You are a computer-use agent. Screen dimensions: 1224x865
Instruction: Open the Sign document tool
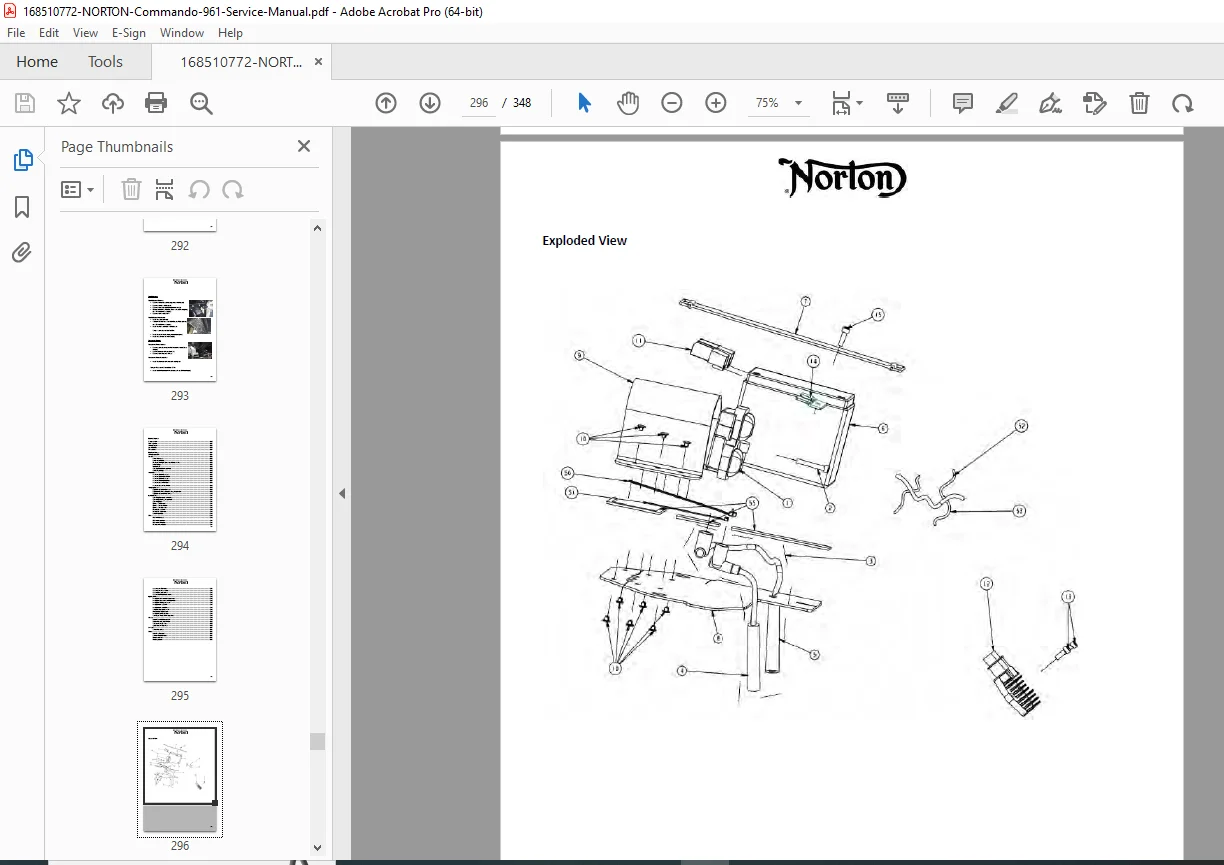(1051, 103)
